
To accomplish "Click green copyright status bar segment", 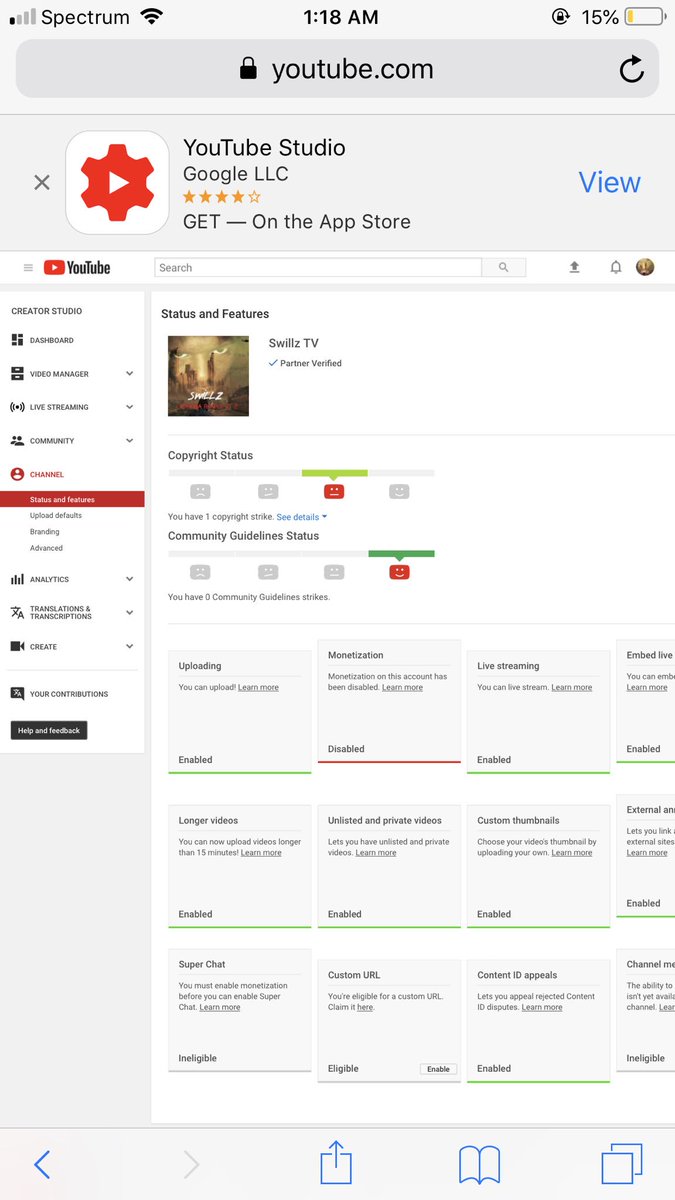I will click(335, 473).
